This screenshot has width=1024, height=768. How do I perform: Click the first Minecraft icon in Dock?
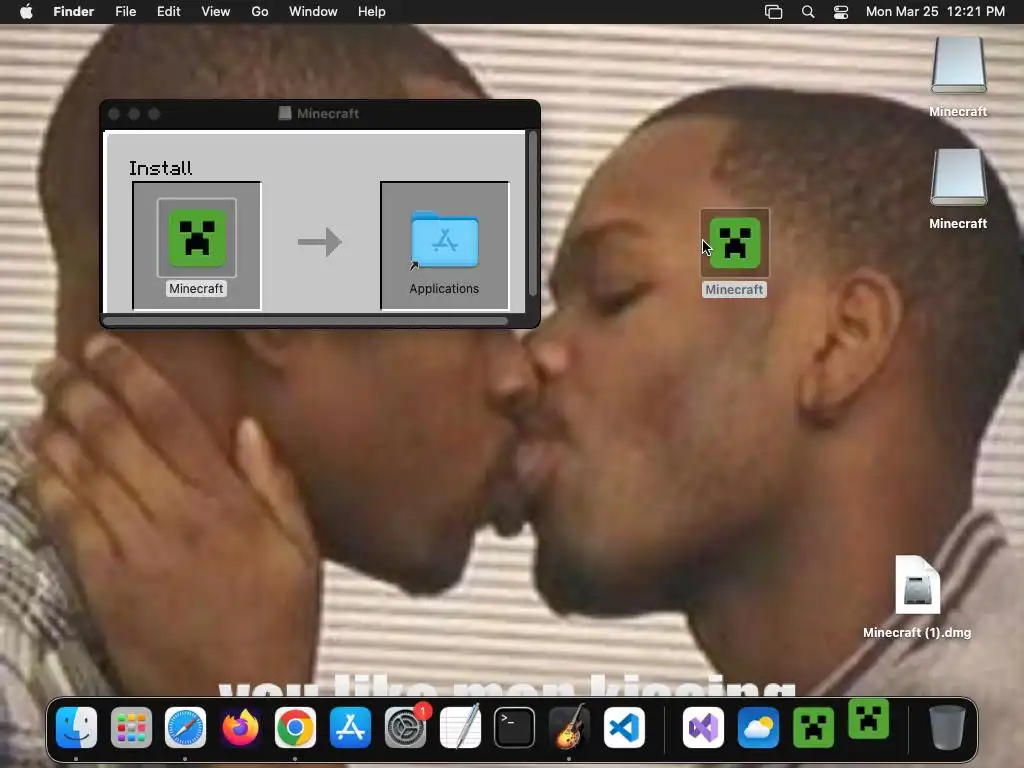(813, 727)
